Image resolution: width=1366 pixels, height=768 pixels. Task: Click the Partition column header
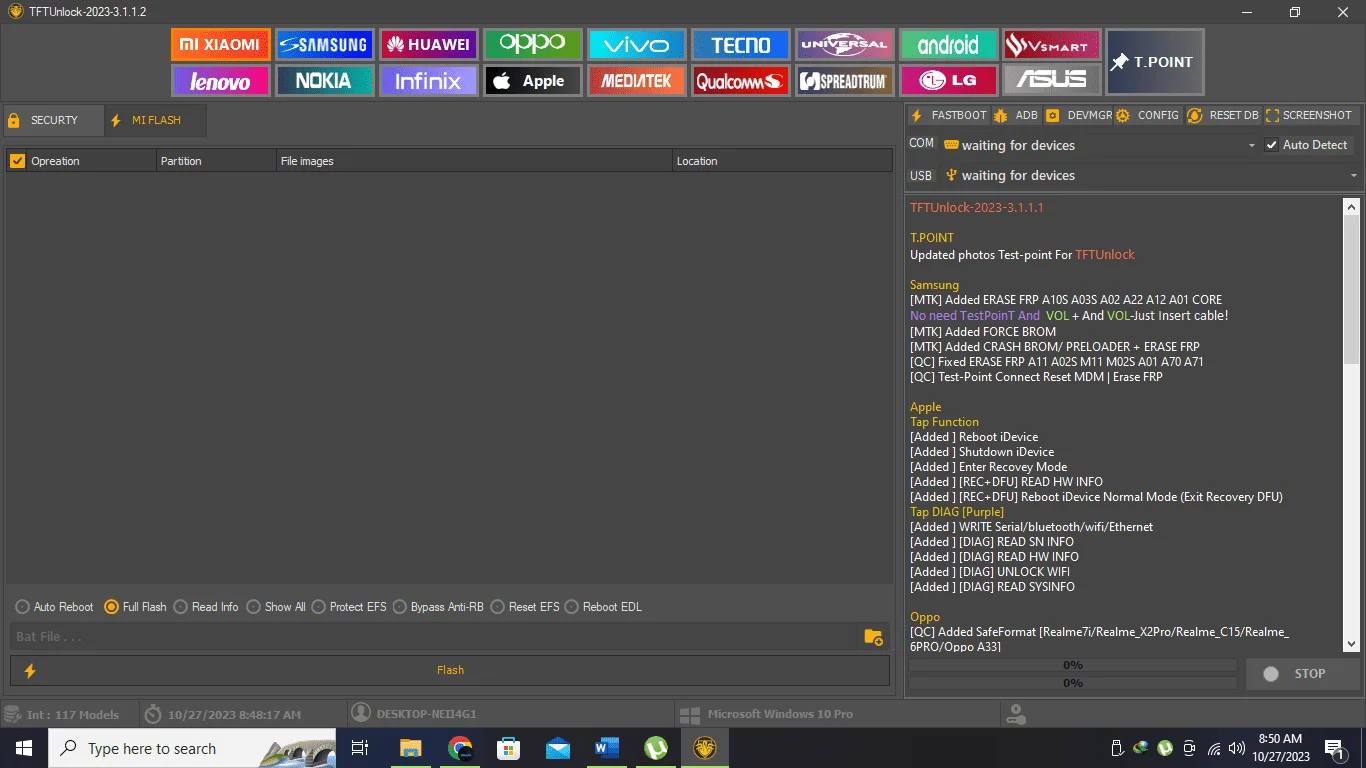pos(216,160)
